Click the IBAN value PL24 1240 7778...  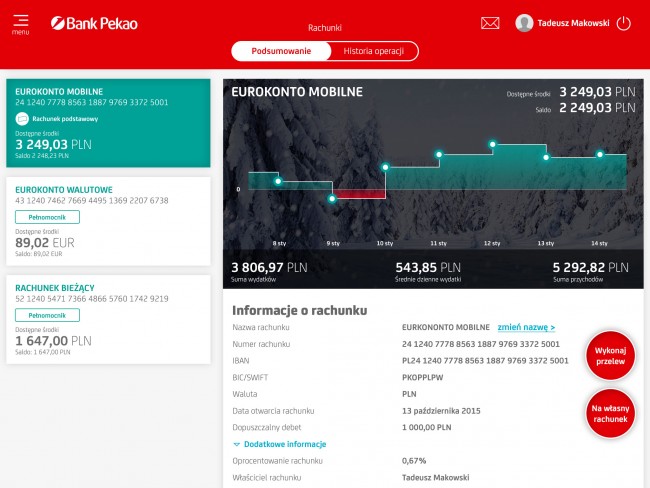pos(485,361)
